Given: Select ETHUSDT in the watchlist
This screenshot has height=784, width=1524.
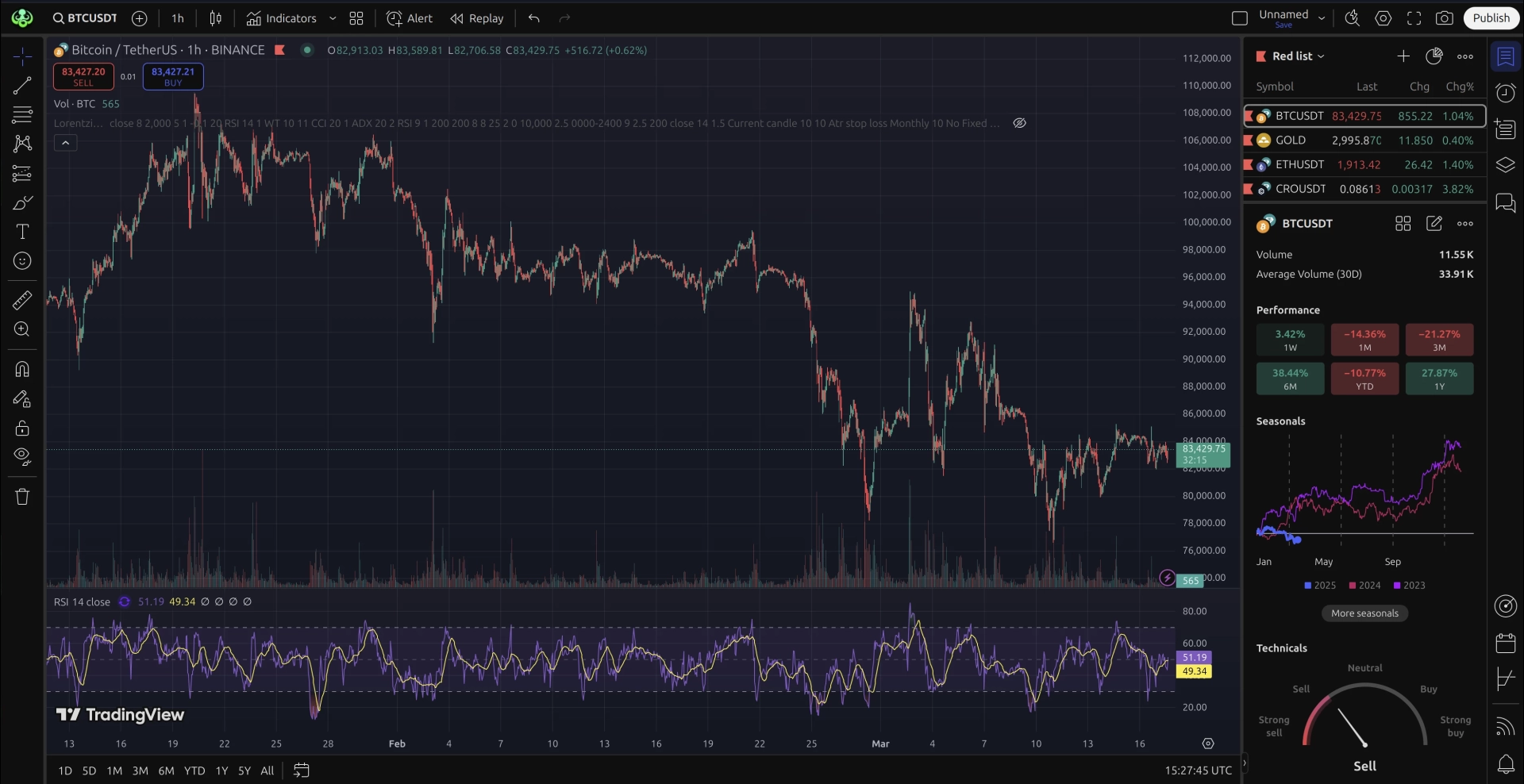Looking at the screenshot, I should [1364, 165].
